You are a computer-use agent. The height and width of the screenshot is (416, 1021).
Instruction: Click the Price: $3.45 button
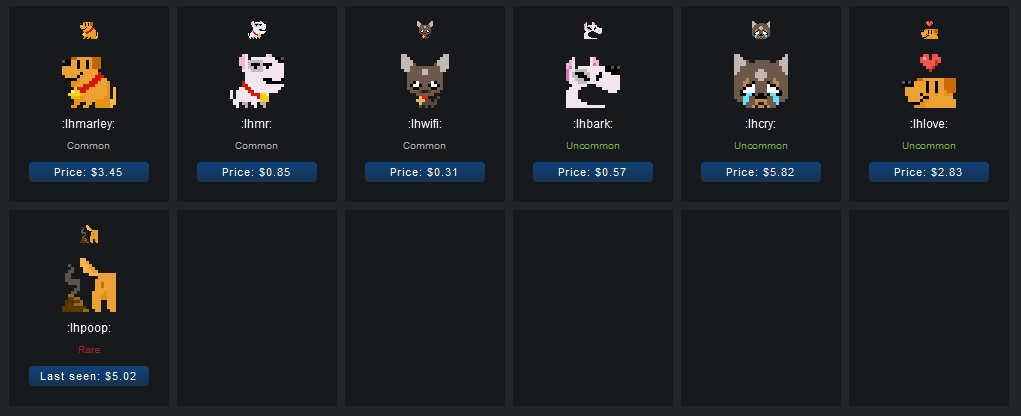[89, 172]
